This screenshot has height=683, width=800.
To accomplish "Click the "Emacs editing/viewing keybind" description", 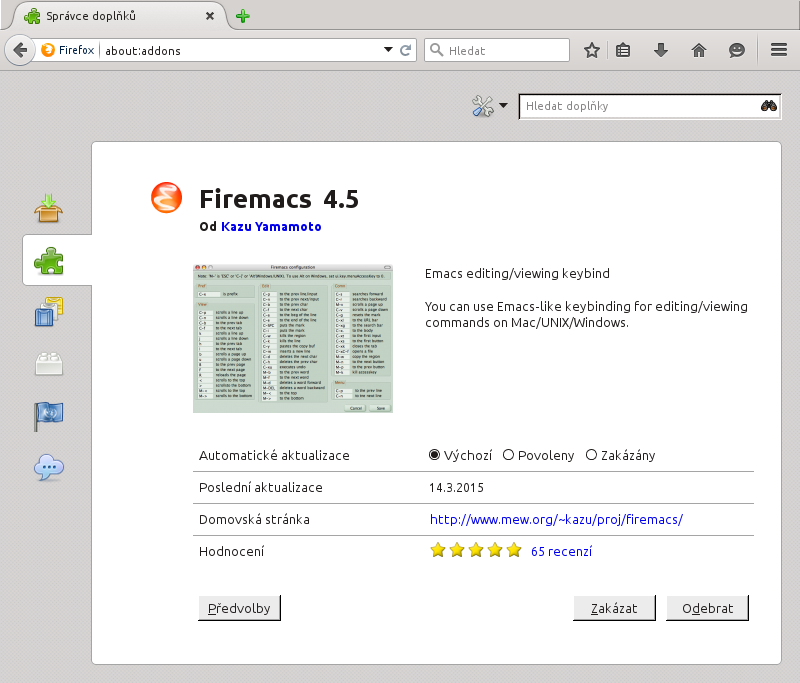I will point(517,274).
